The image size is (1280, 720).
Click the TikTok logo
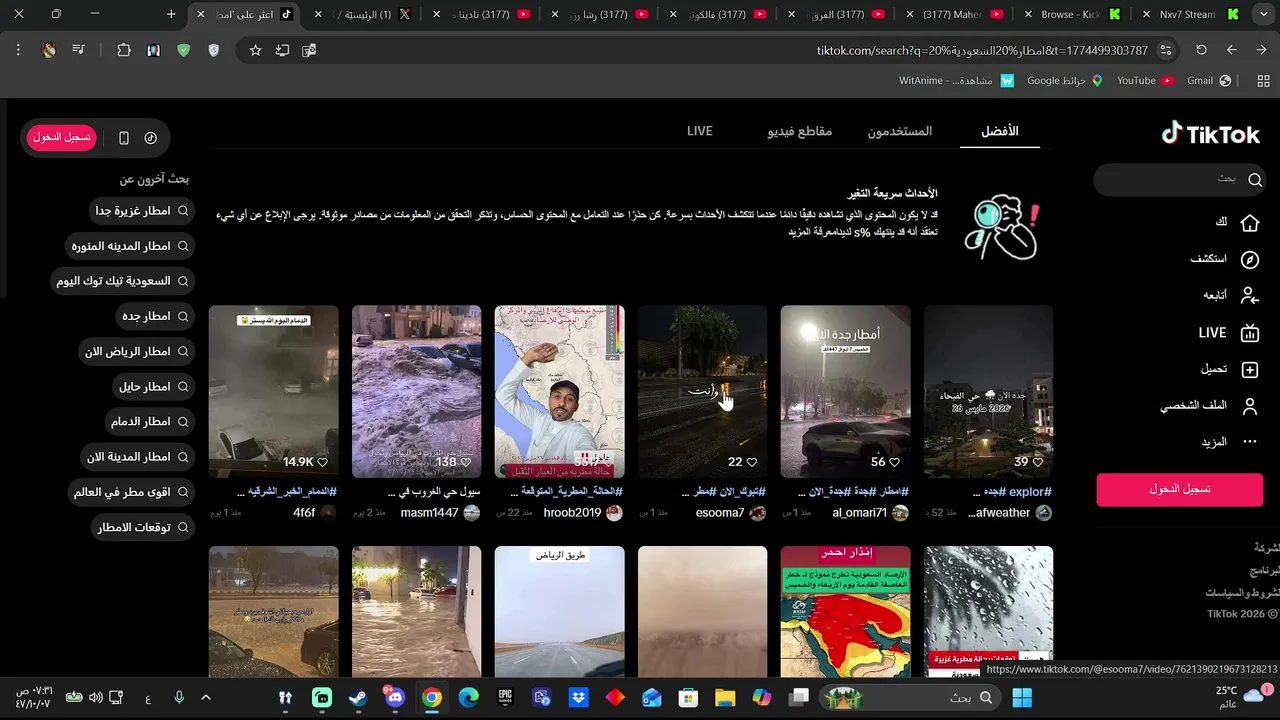pos(1211,134)
